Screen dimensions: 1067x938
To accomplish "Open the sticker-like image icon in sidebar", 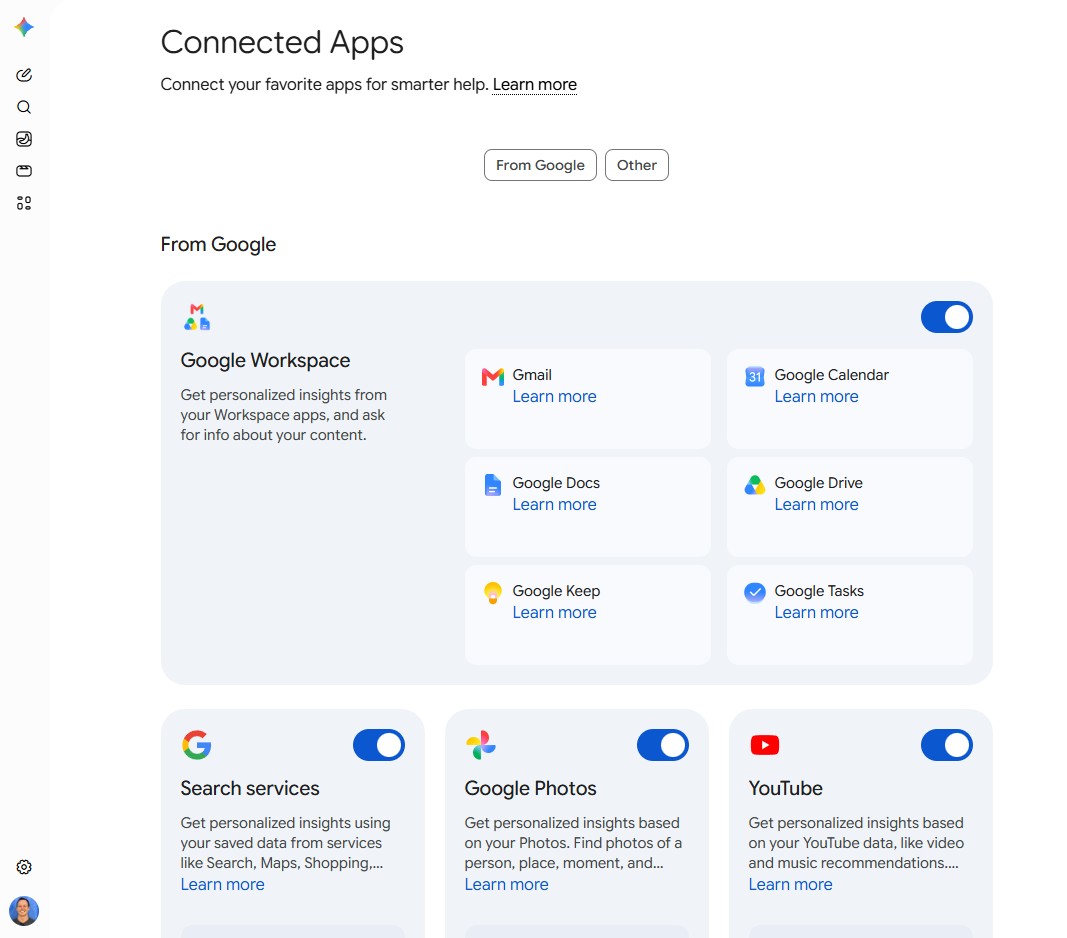I will click(x=24, y=139).
